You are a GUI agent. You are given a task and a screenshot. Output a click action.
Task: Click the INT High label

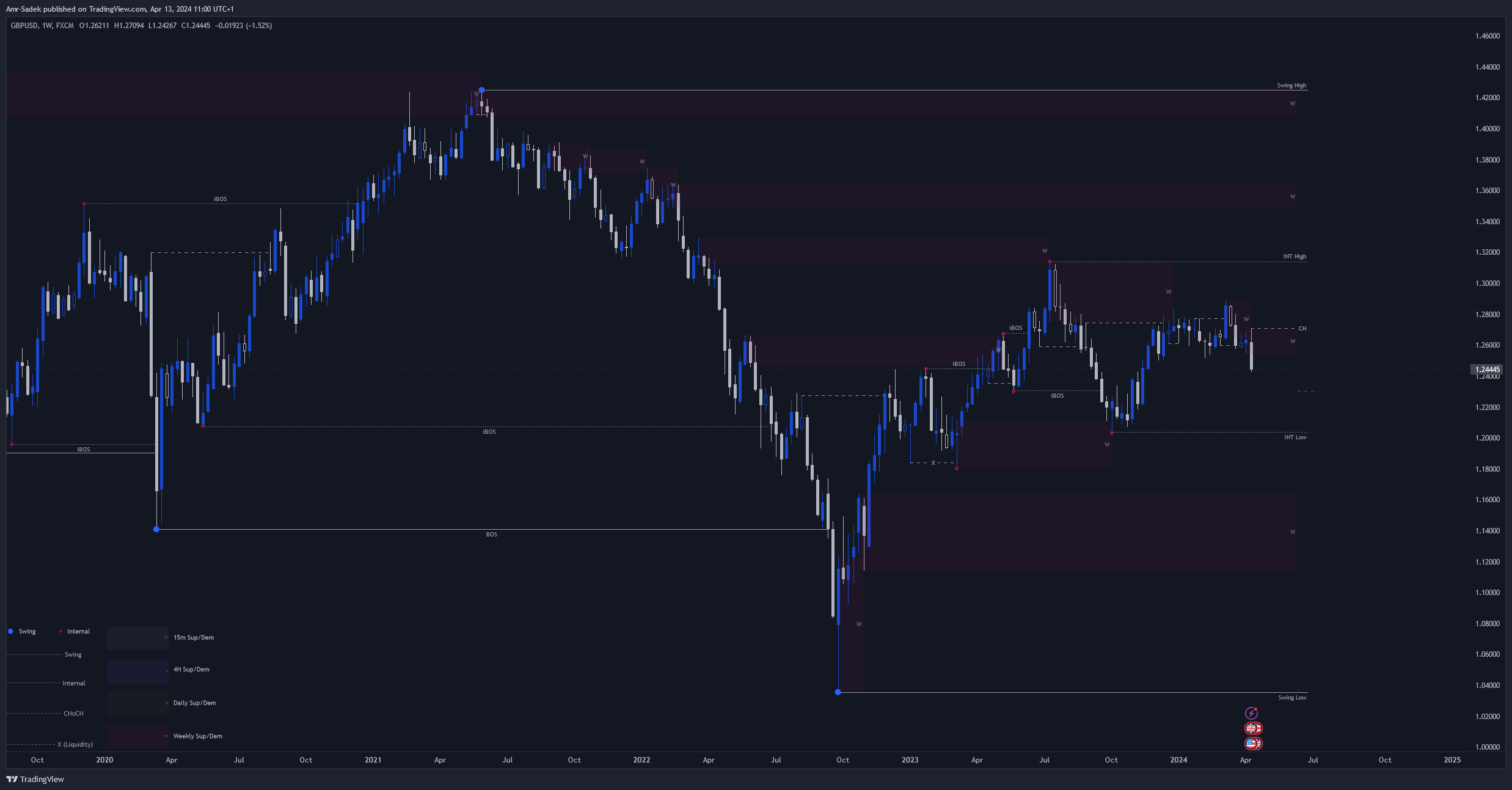click(x=1295, y=257)
